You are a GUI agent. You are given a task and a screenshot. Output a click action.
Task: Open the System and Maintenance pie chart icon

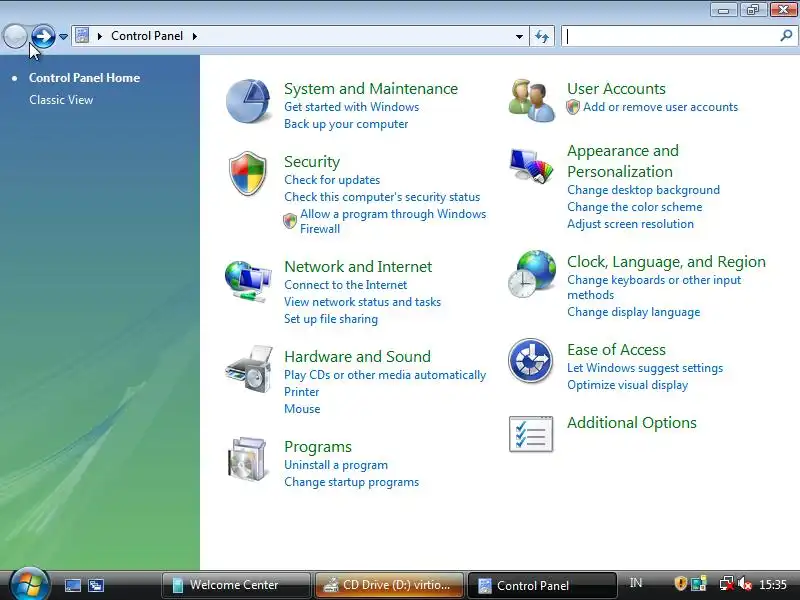click(248, 101)
